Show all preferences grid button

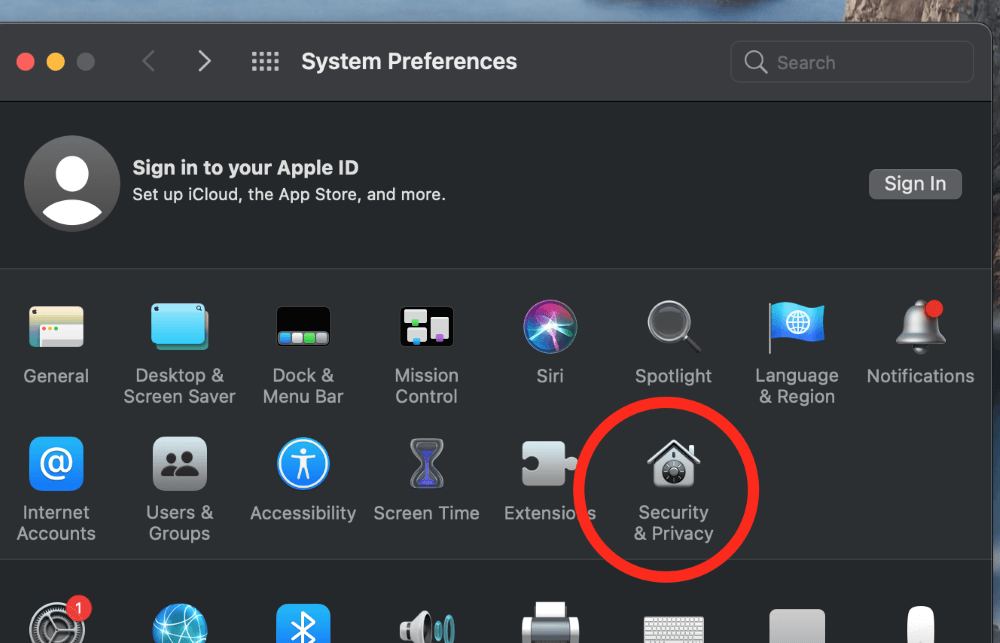click(x=265, y=61)
